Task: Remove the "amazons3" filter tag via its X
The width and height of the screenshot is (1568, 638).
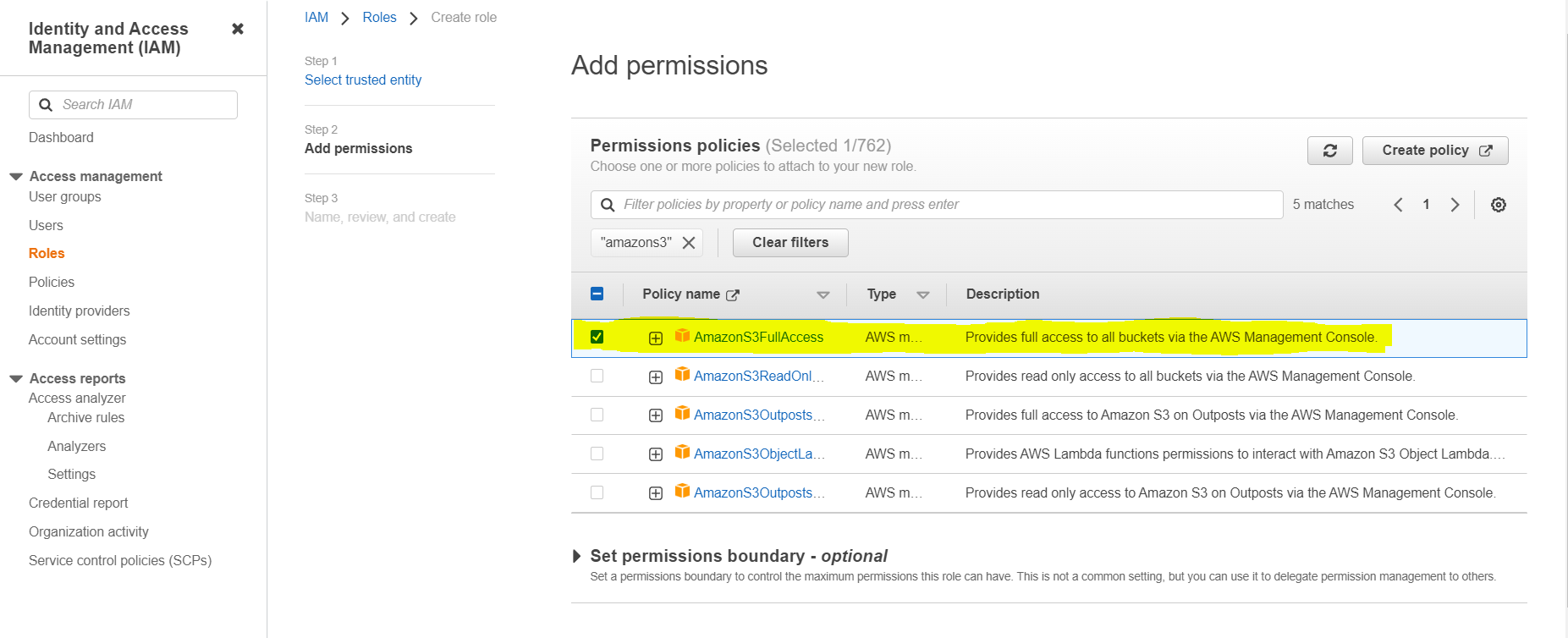Action: tap(690, 243)
